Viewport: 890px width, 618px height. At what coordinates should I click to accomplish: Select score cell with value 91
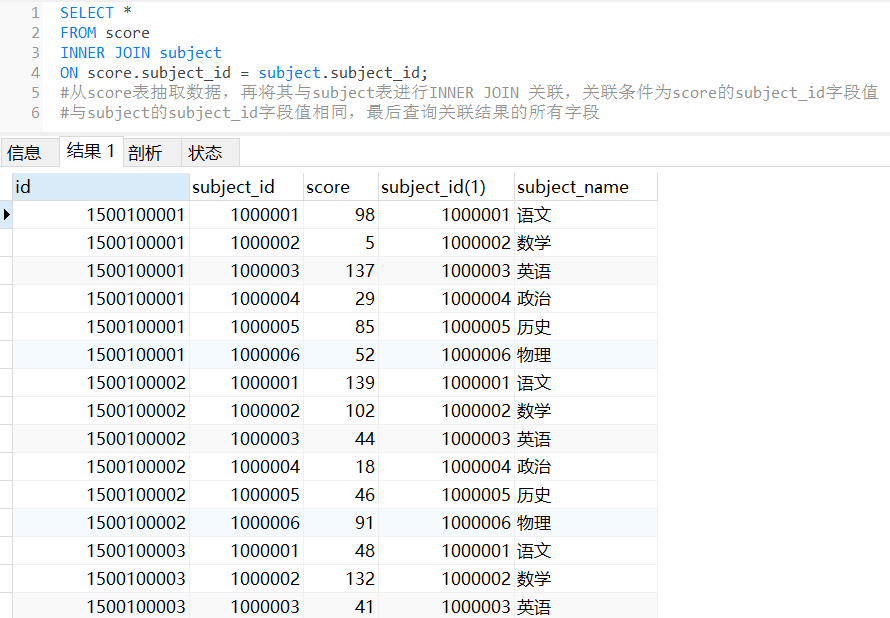pos(341,523)
